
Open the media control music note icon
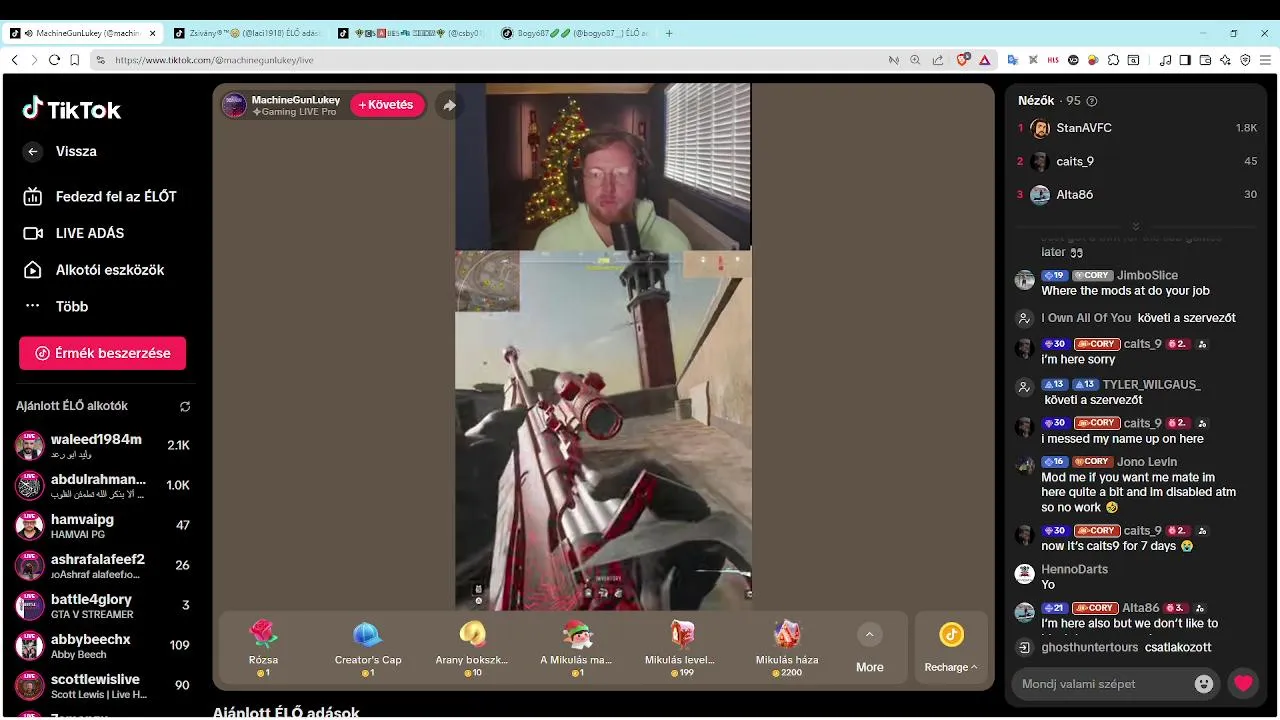(x=1165, y=60)
